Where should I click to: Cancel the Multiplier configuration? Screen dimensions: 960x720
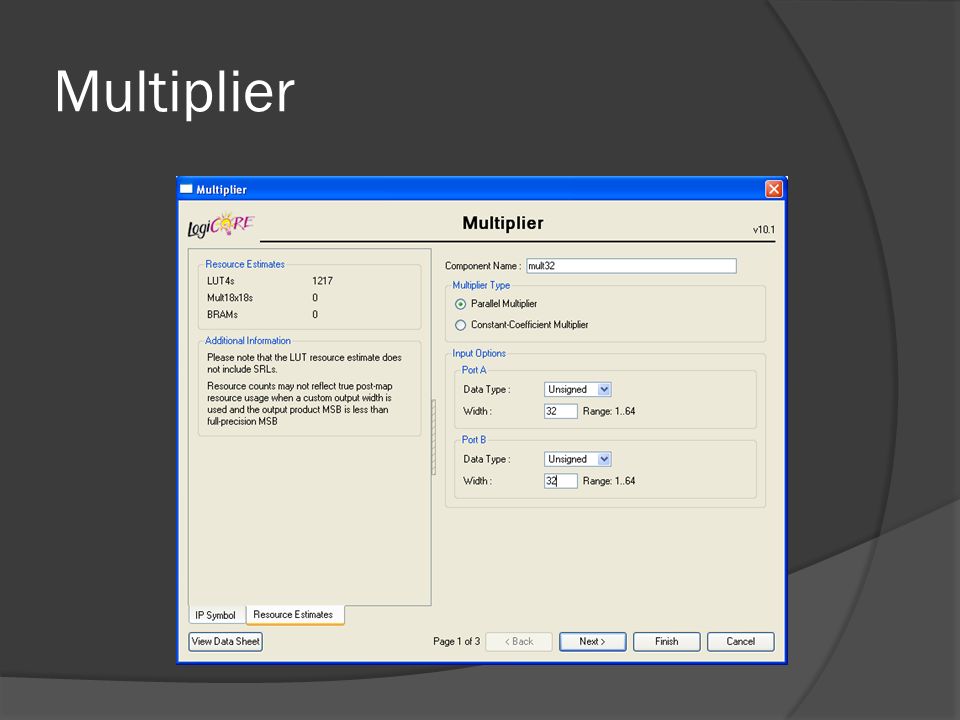click(741, 642)
